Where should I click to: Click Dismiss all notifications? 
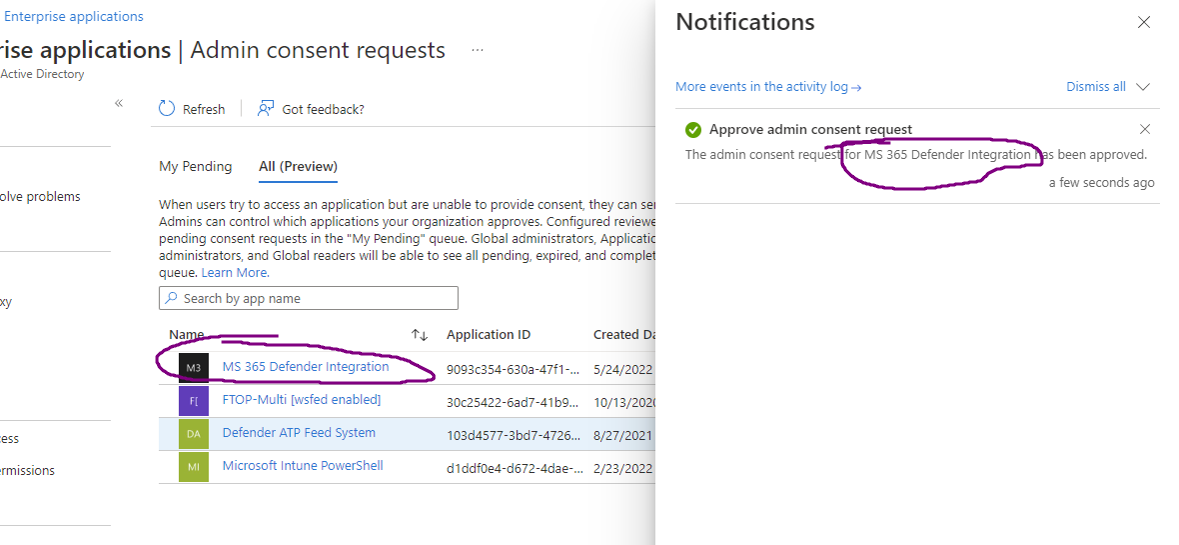click(x=1096, y=86)
